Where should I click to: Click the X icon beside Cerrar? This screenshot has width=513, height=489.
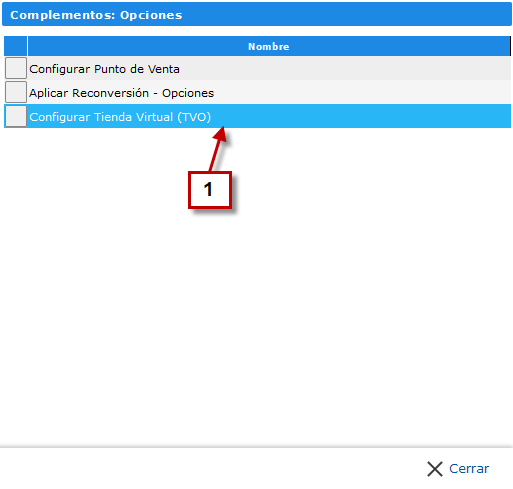pyautogui.click(x=435, y=469)
